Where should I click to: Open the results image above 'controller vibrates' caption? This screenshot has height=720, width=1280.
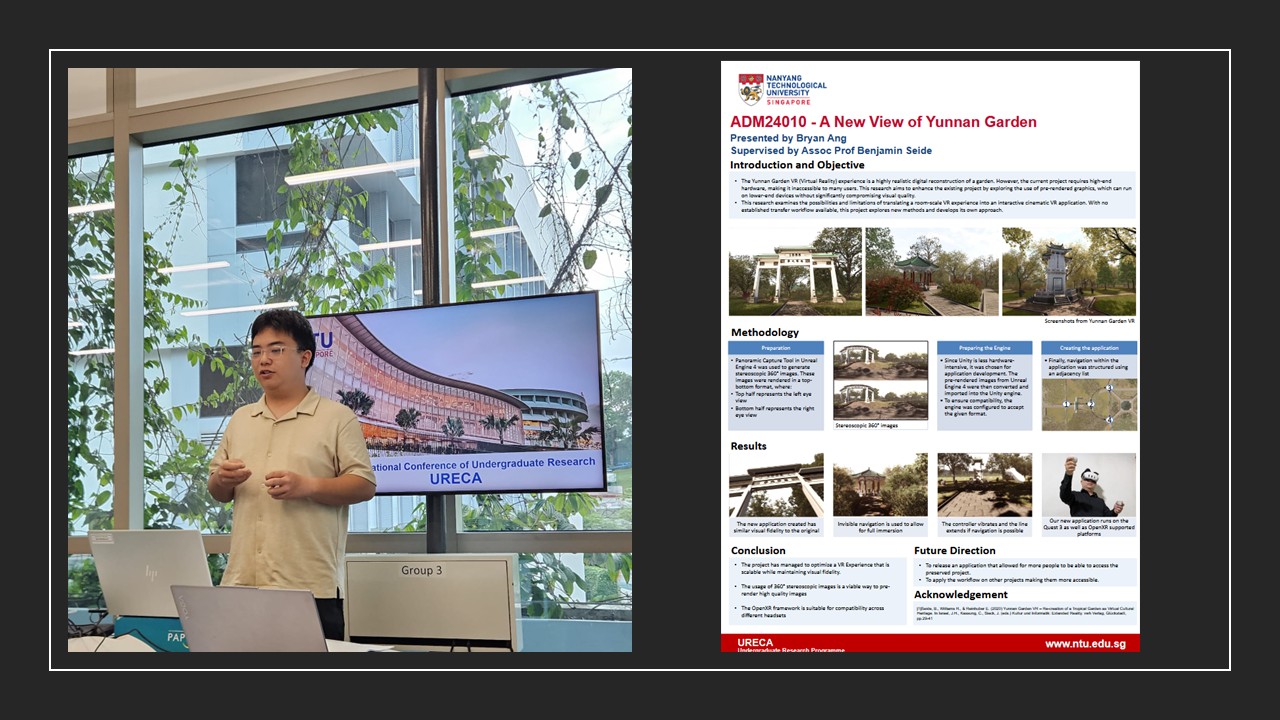tap(985, 485)
